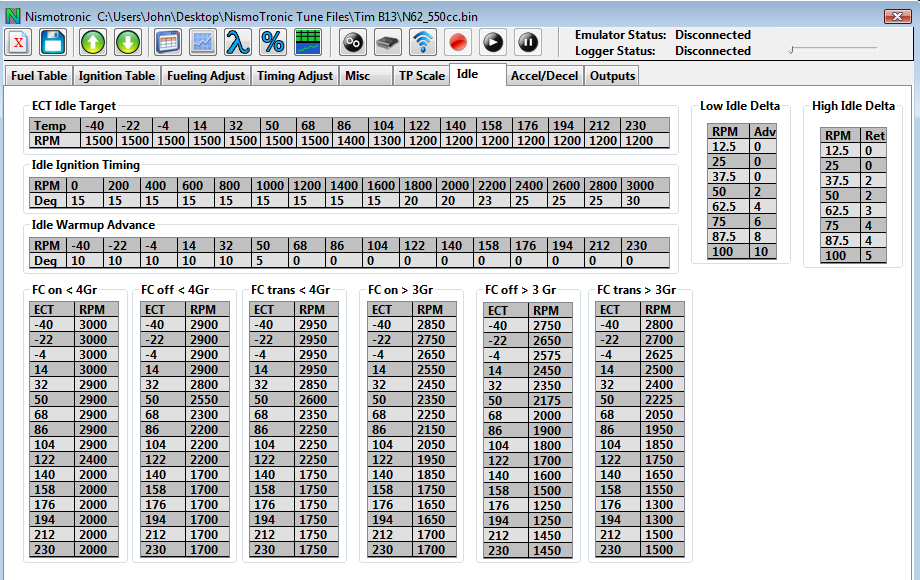The image size is (920, 580).
Task: Open the TP Scale tab
Action: pyautogui.click(x=421, y=76)
